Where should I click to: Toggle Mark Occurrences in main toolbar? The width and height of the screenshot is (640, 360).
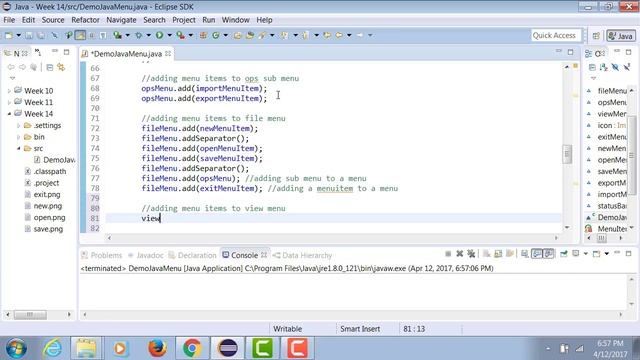click(x=80, y=36)
